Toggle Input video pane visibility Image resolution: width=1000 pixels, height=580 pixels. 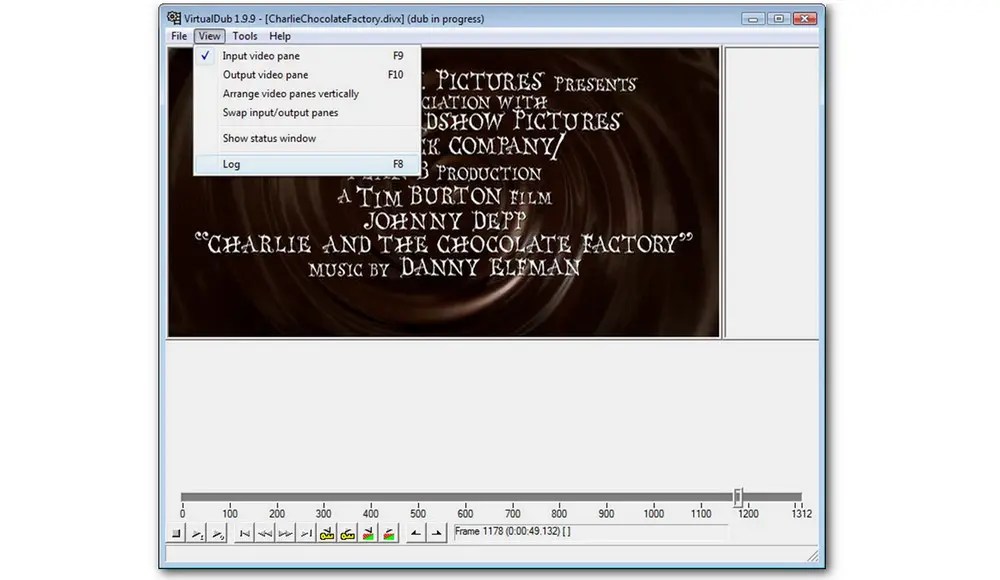pos(260,56)
